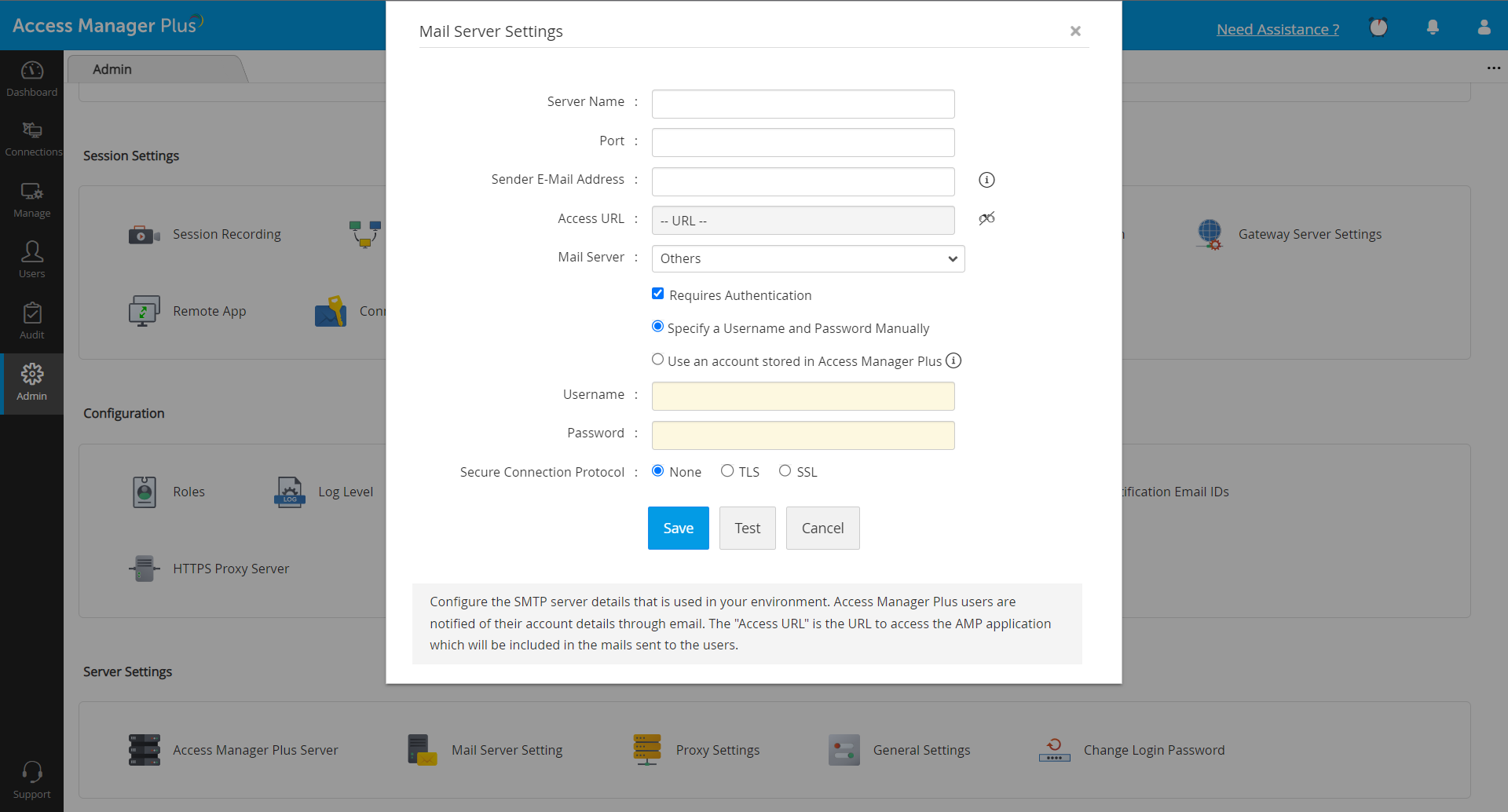The height and width of the screenshot is (812, 1508).
Task: Click Sender E-Mail Address info icon
Action: tap(986, 180)
